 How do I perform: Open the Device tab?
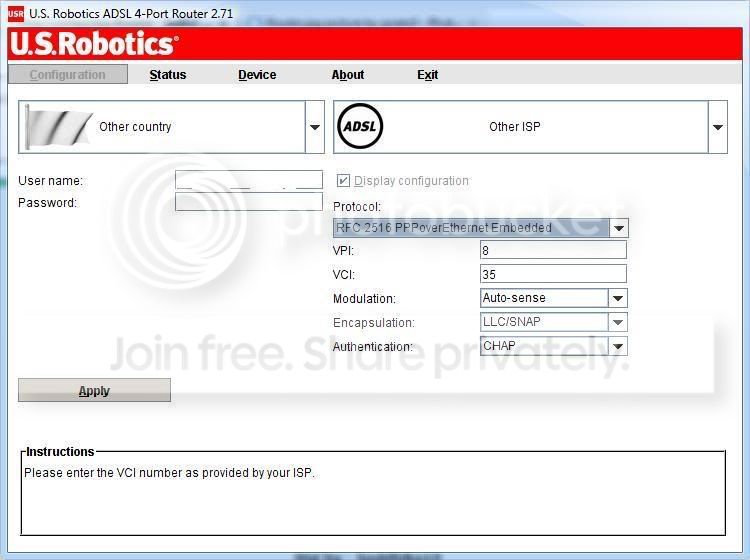point(257,75)
